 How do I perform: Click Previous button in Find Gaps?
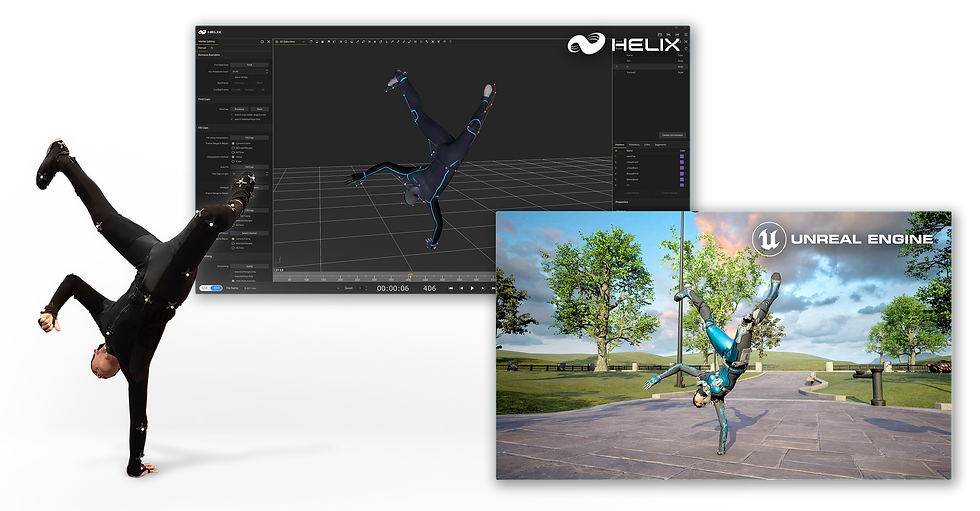(x=239, y=109)
